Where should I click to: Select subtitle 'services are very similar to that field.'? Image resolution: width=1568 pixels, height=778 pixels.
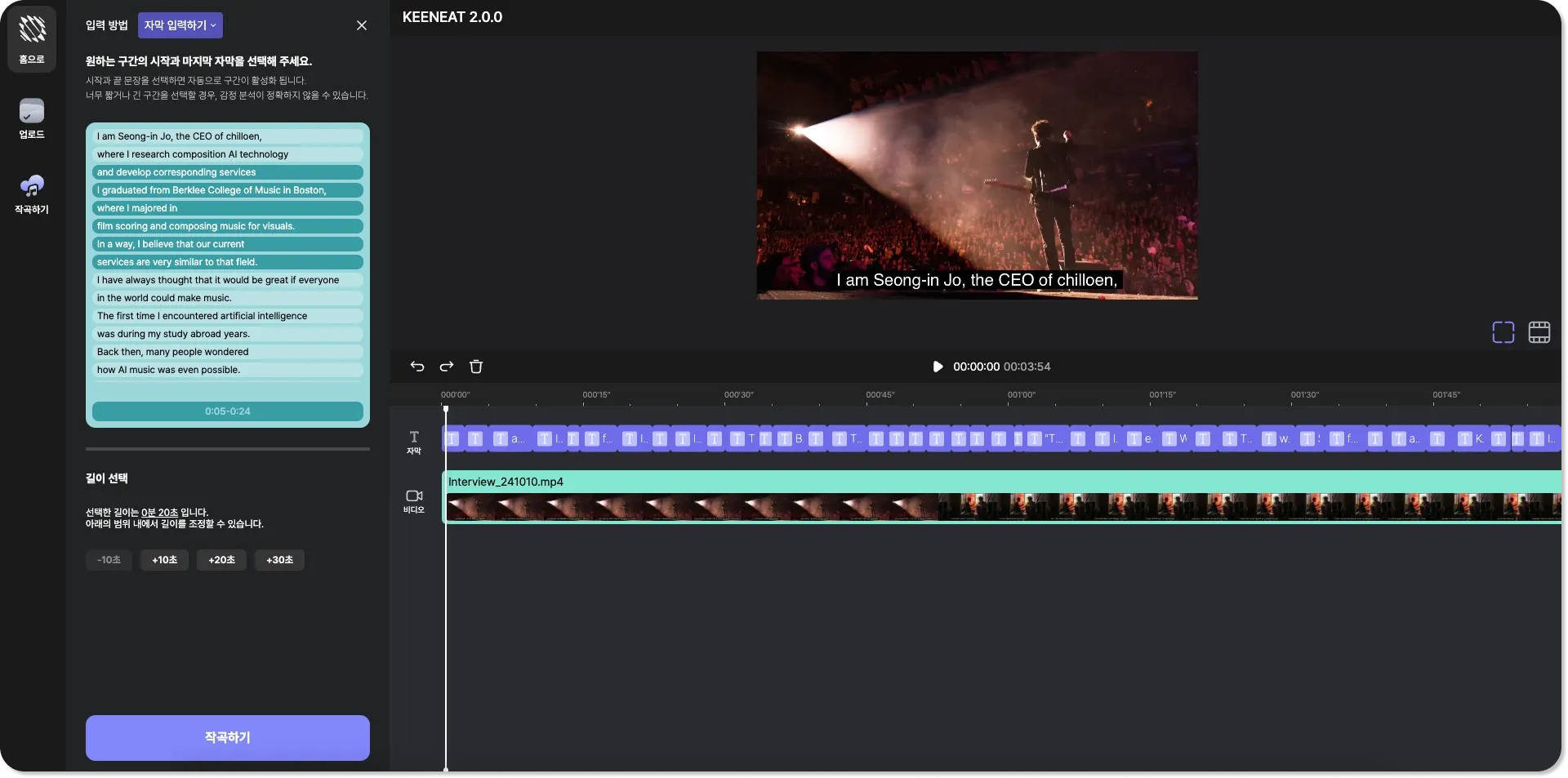[228, 262]
